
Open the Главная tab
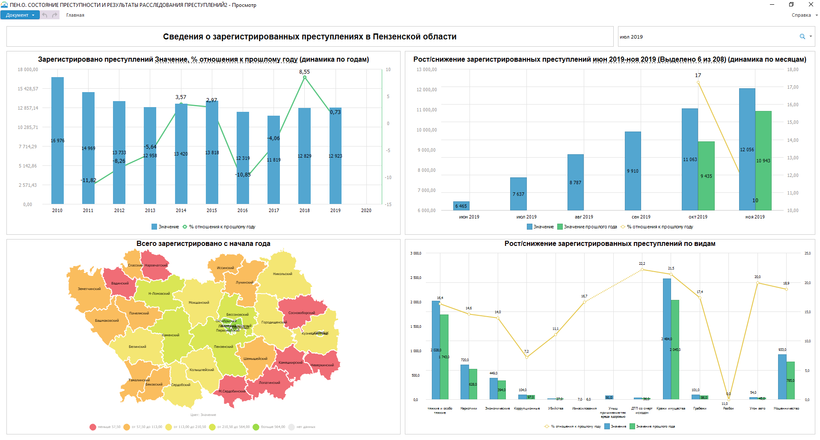click(x=75, y=15)
